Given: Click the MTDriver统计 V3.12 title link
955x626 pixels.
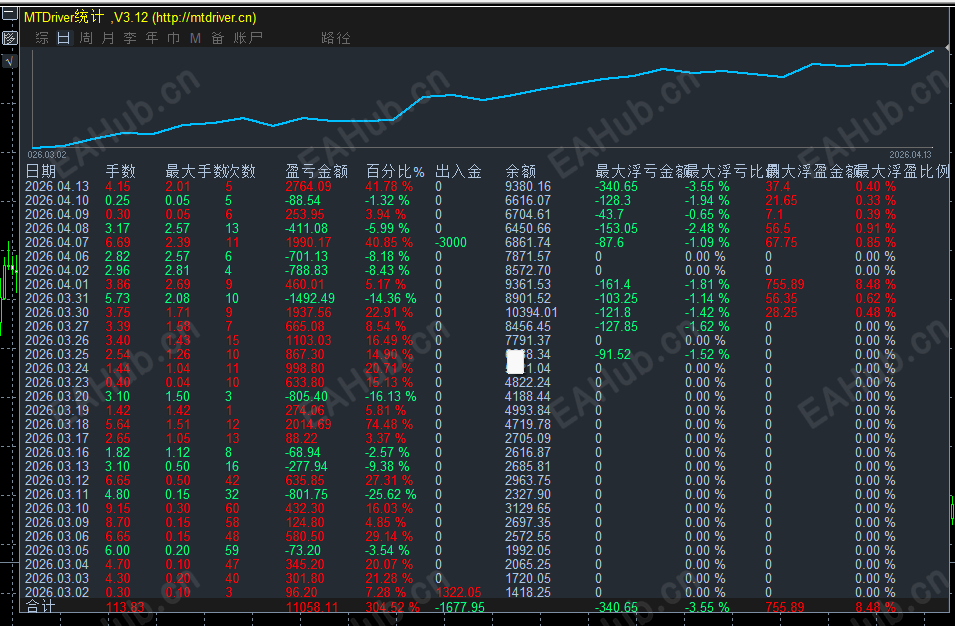Looking at the screenshot, I should coord(140,17).
